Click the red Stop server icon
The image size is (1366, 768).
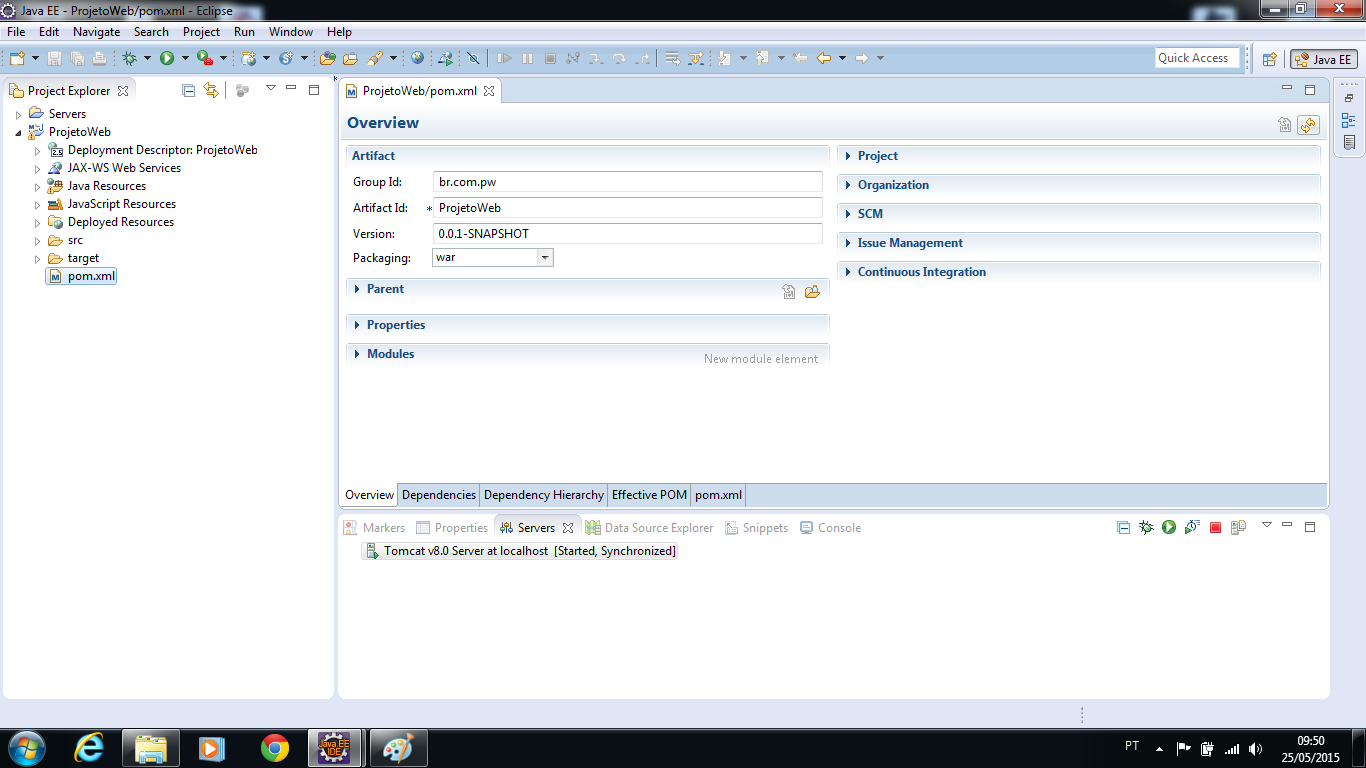1215,527
